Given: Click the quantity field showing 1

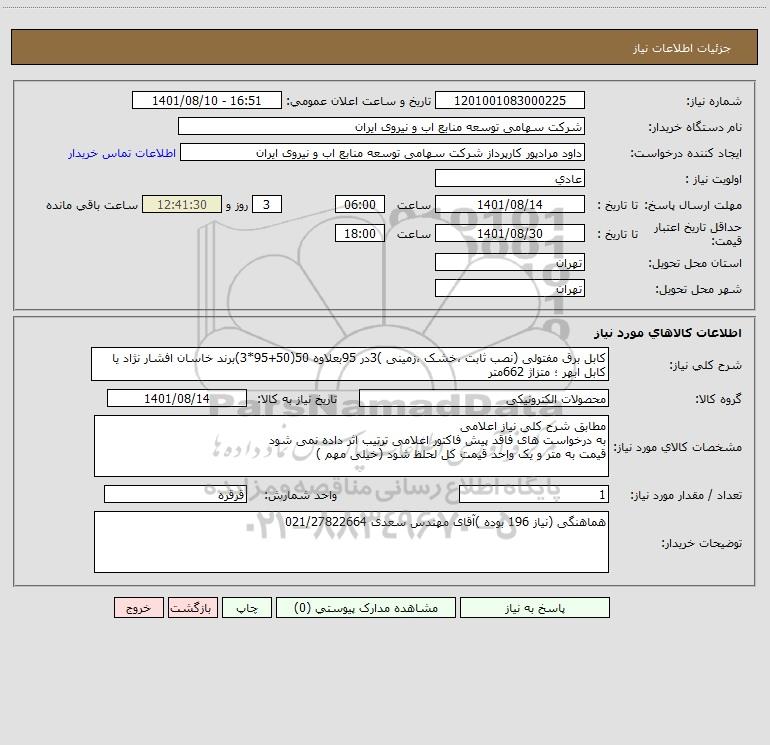Looking at the screenshot, I should (534, 495).
